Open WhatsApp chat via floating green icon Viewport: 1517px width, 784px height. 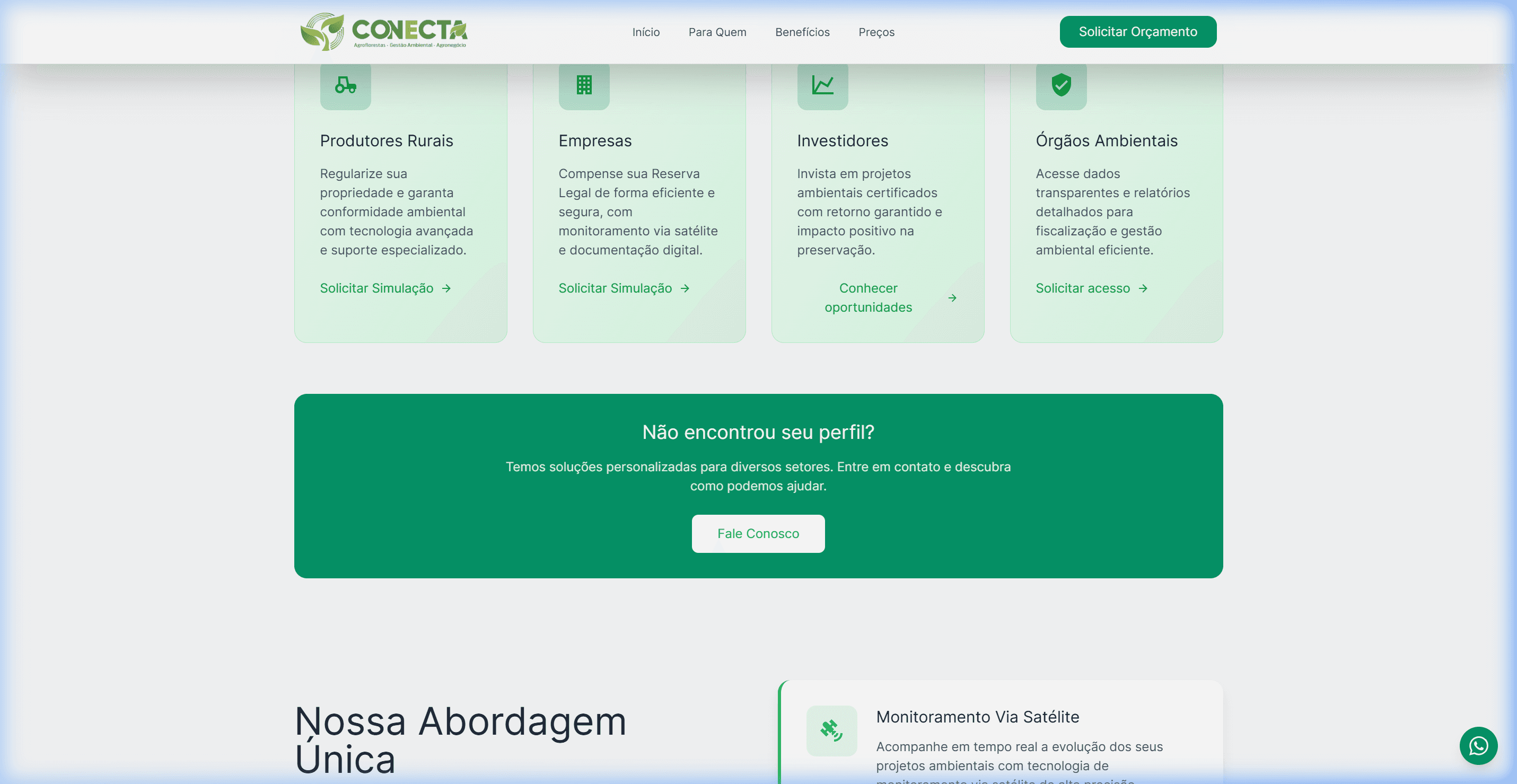coord(1479,746)
